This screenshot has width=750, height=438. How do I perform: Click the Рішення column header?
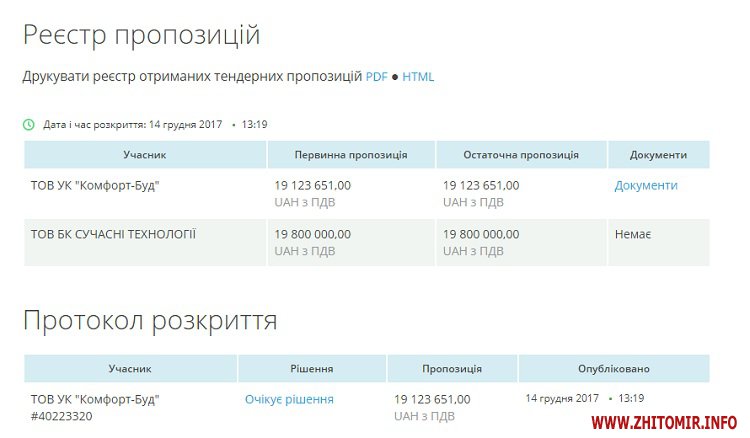312,368
